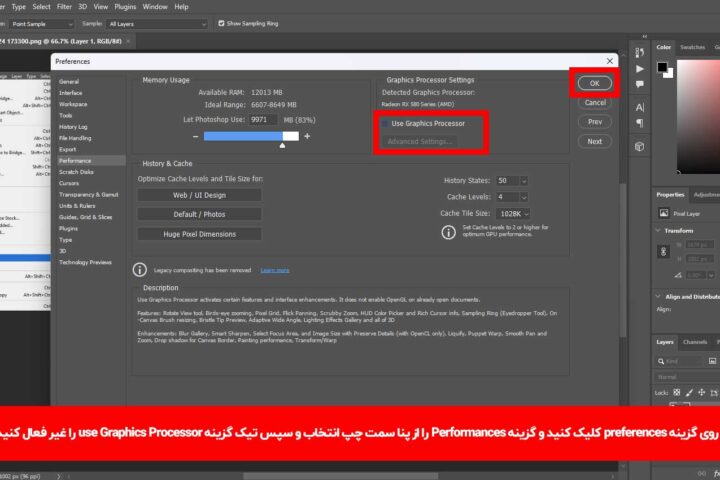Click the memory usage slider bar
720x480 pixels.
(251, 136)
